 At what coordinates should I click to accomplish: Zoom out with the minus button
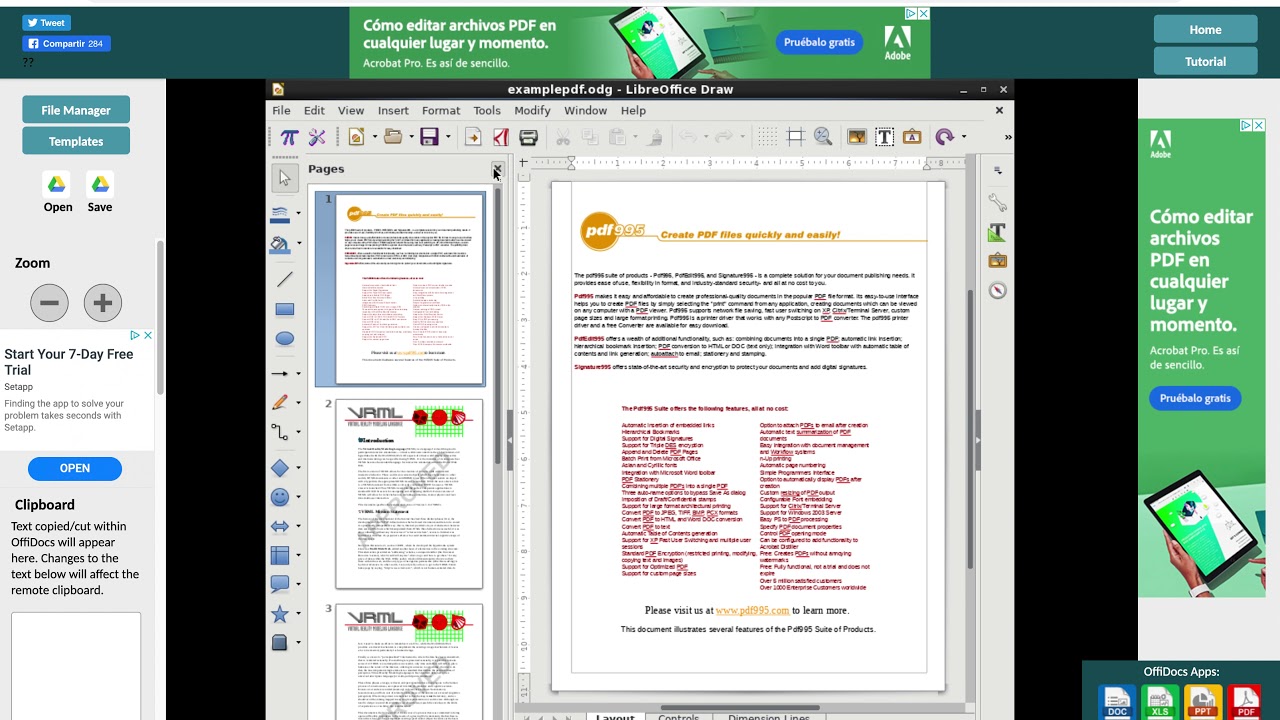(x=49, y=303)
